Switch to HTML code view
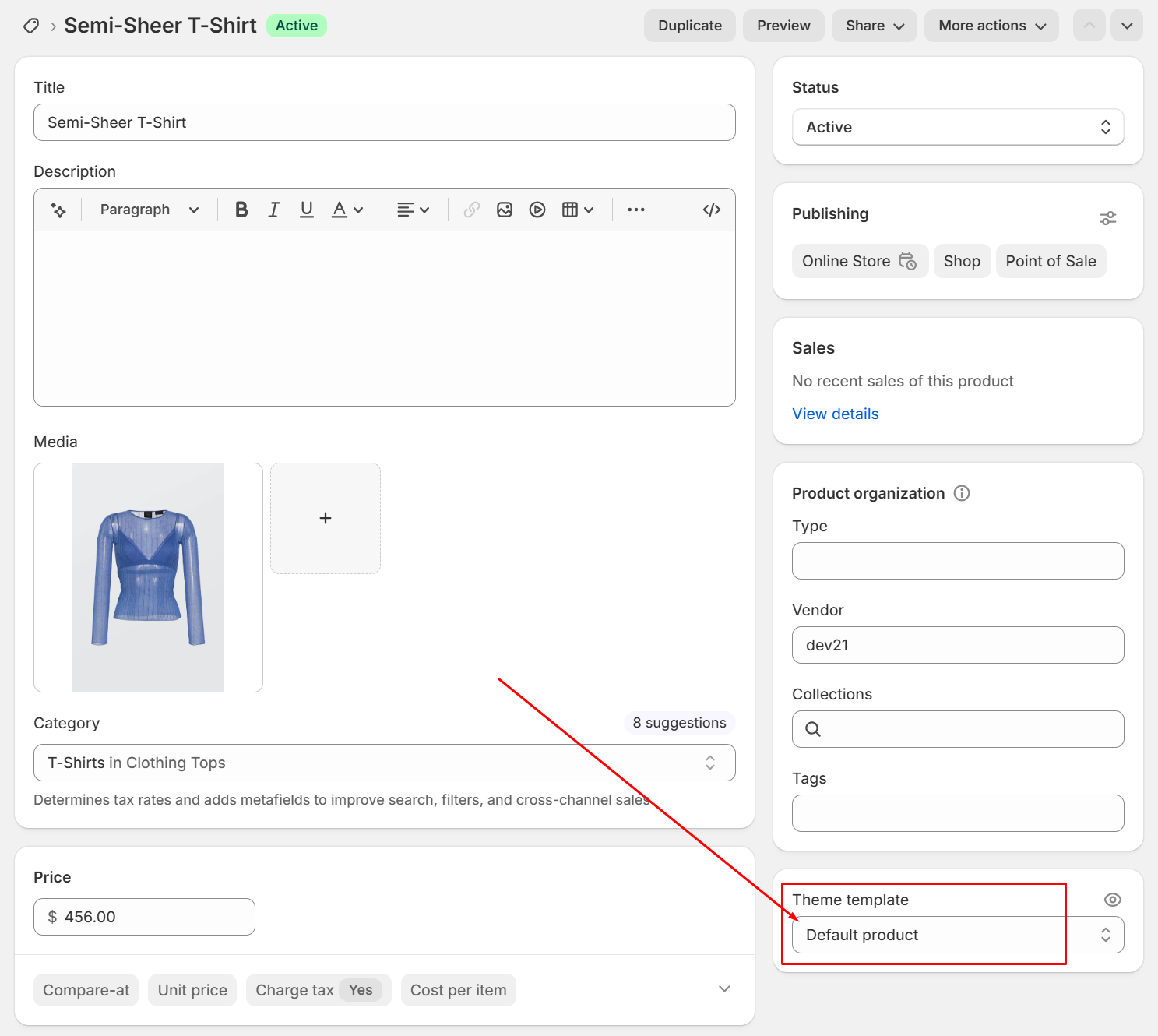 pos(711,210)
